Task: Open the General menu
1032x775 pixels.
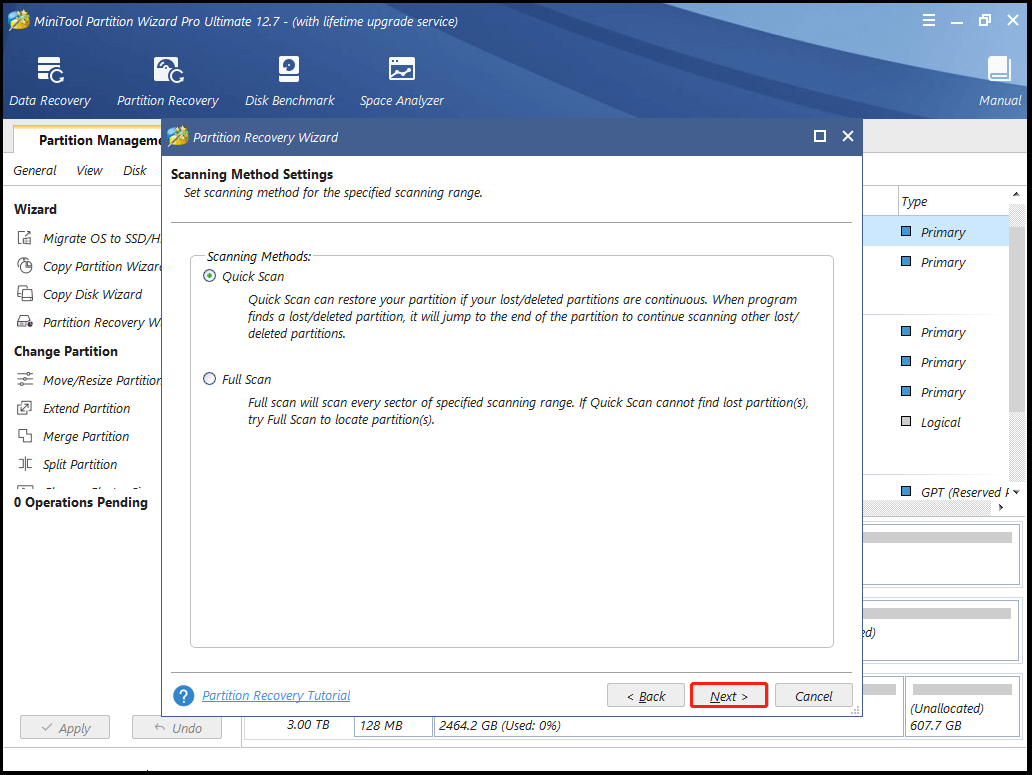Action: pos(35,170)
